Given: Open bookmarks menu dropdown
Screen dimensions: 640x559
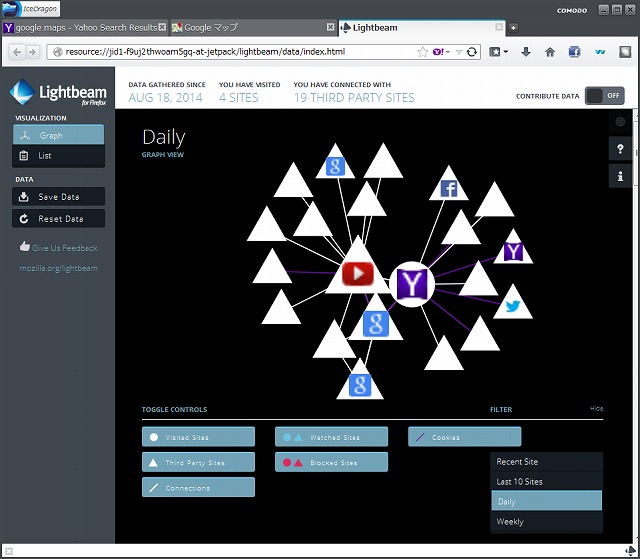Looking at the screenshot, I should pos(498,52).
